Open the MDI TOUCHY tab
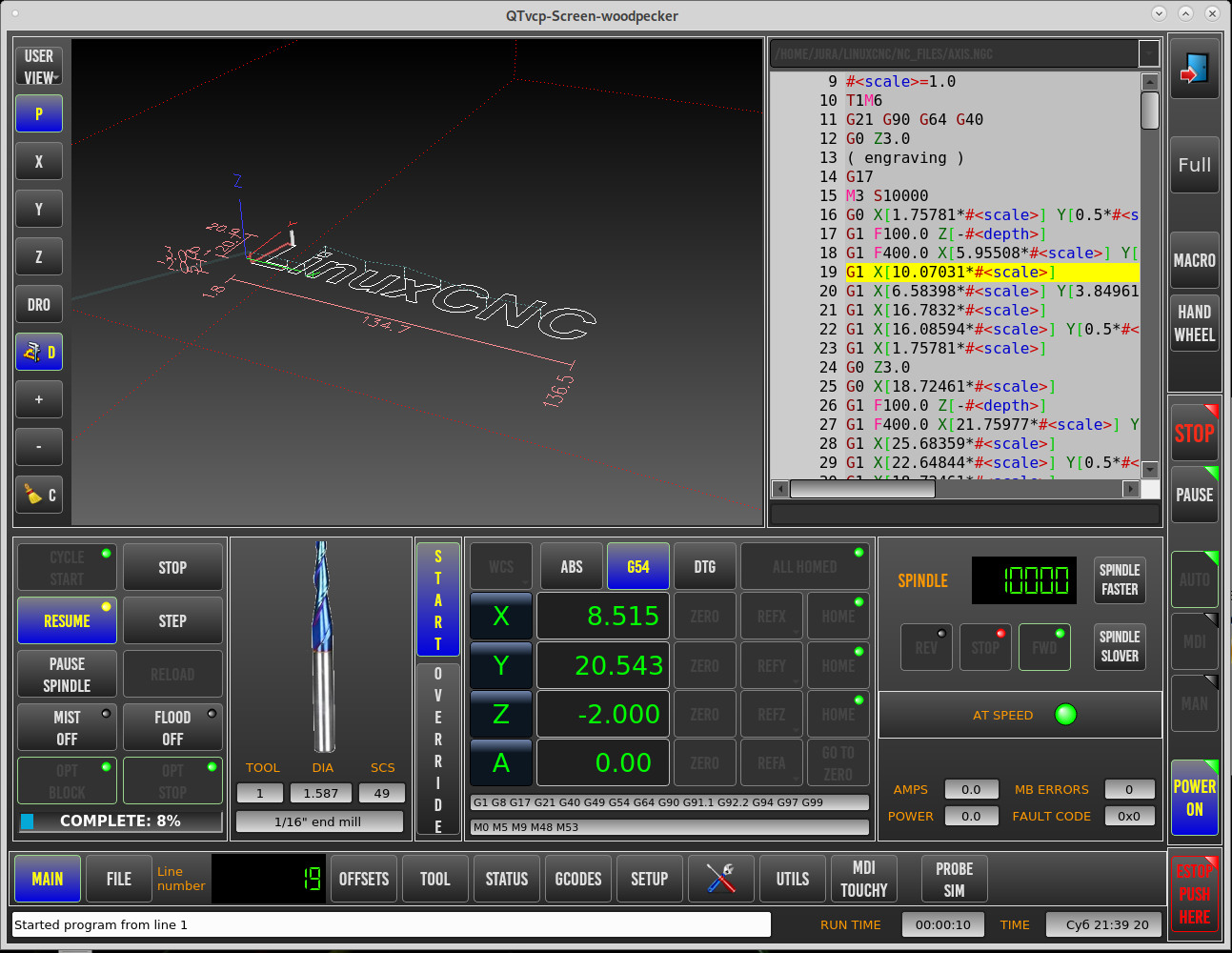 point(864,879)
